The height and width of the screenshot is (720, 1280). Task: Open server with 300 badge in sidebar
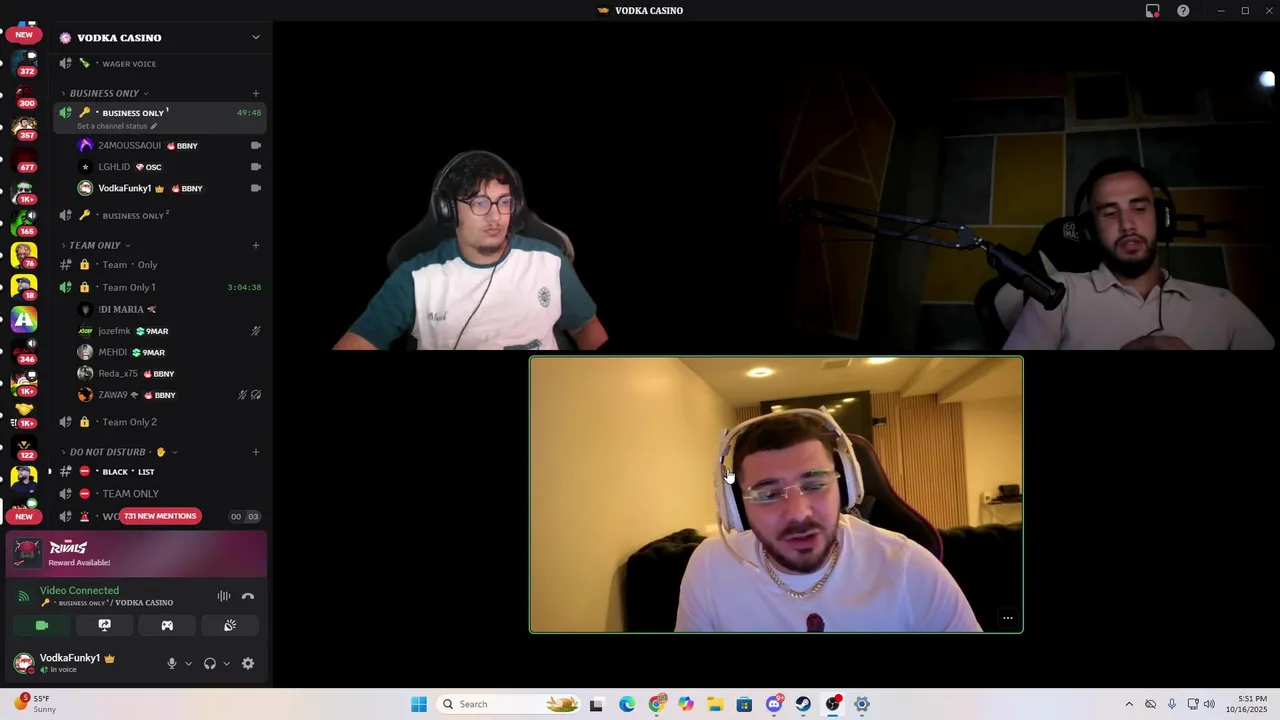pos(24,94)
